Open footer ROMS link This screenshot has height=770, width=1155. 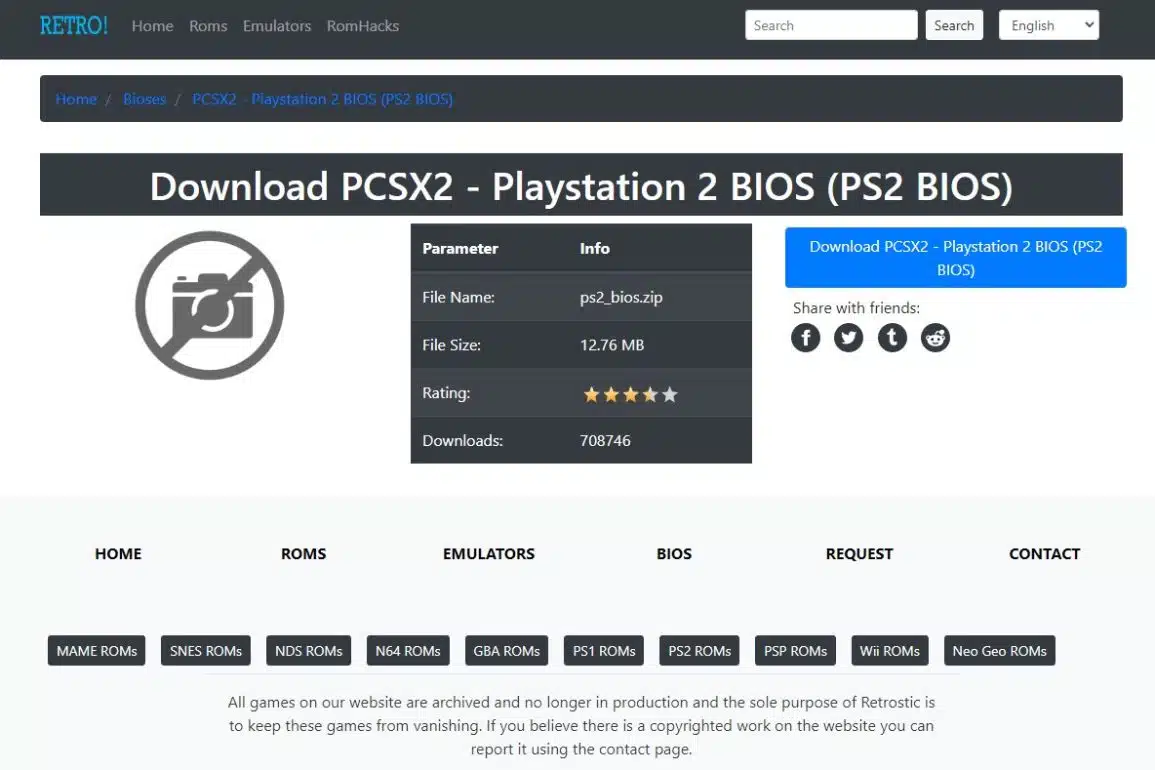303,553
